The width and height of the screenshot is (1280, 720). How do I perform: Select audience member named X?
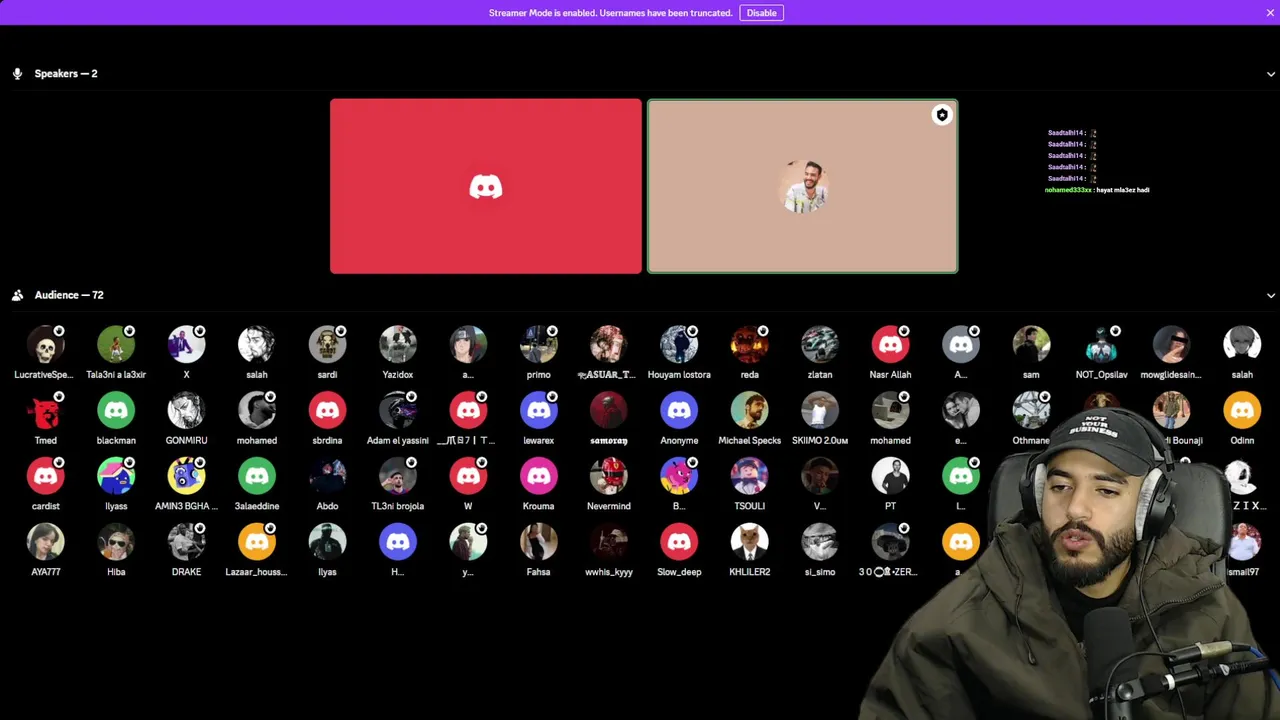click(x=186, y=344)
